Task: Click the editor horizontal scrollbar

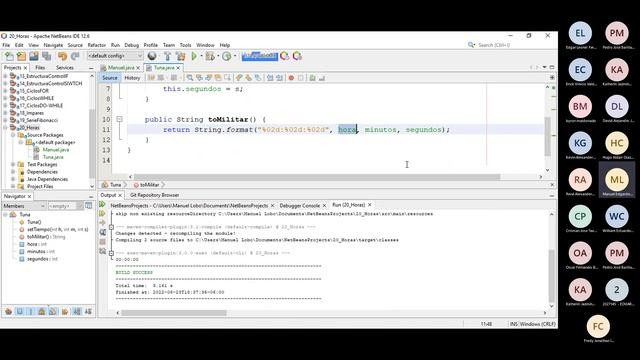Action: click(x=317, y=177)
